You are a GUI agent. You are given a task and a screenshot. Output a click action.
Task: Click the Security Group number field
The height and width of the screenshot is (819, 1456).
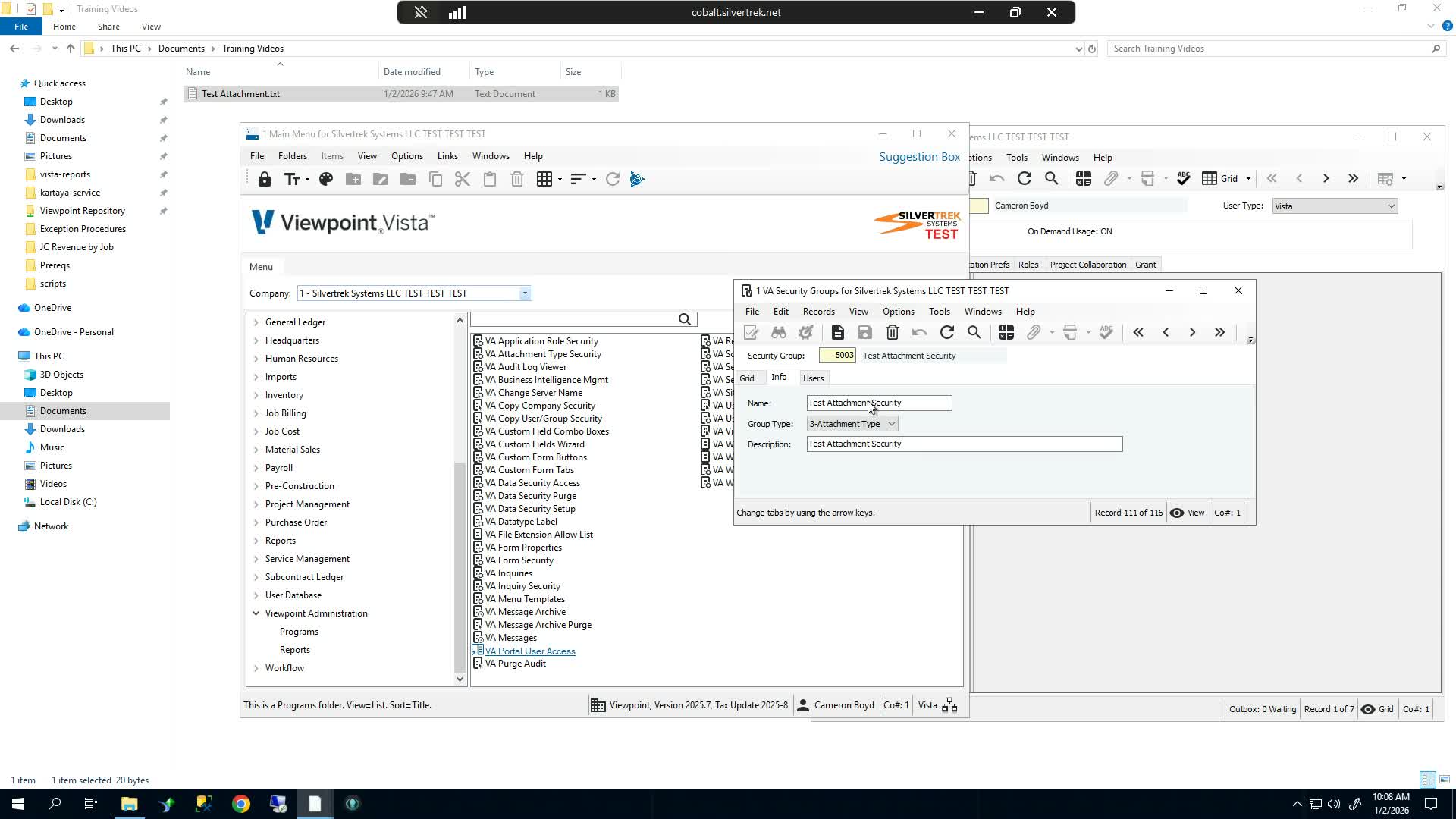coord(838,356)
